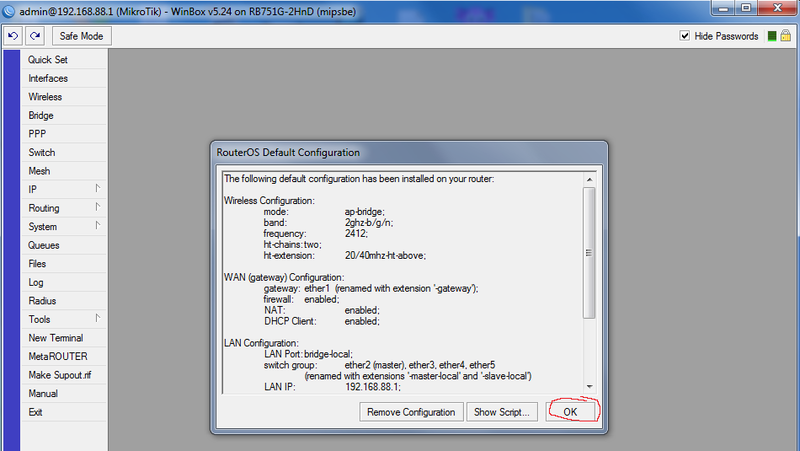This screenshot has width=800, height=451.
Task: Click the green status indicator icon
Action: (x=772, y=36)
